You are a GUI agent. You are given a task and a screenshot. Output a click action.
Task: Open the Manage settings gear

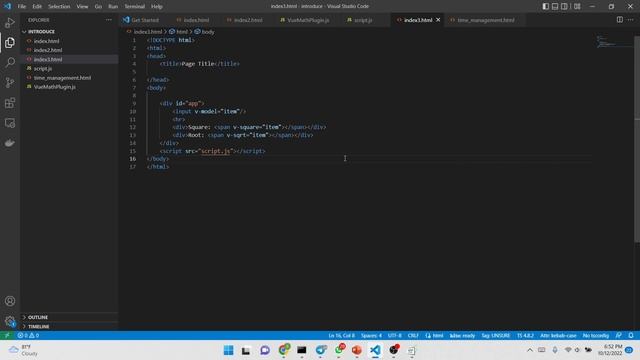pyautogui.click(x=10, y=321)
